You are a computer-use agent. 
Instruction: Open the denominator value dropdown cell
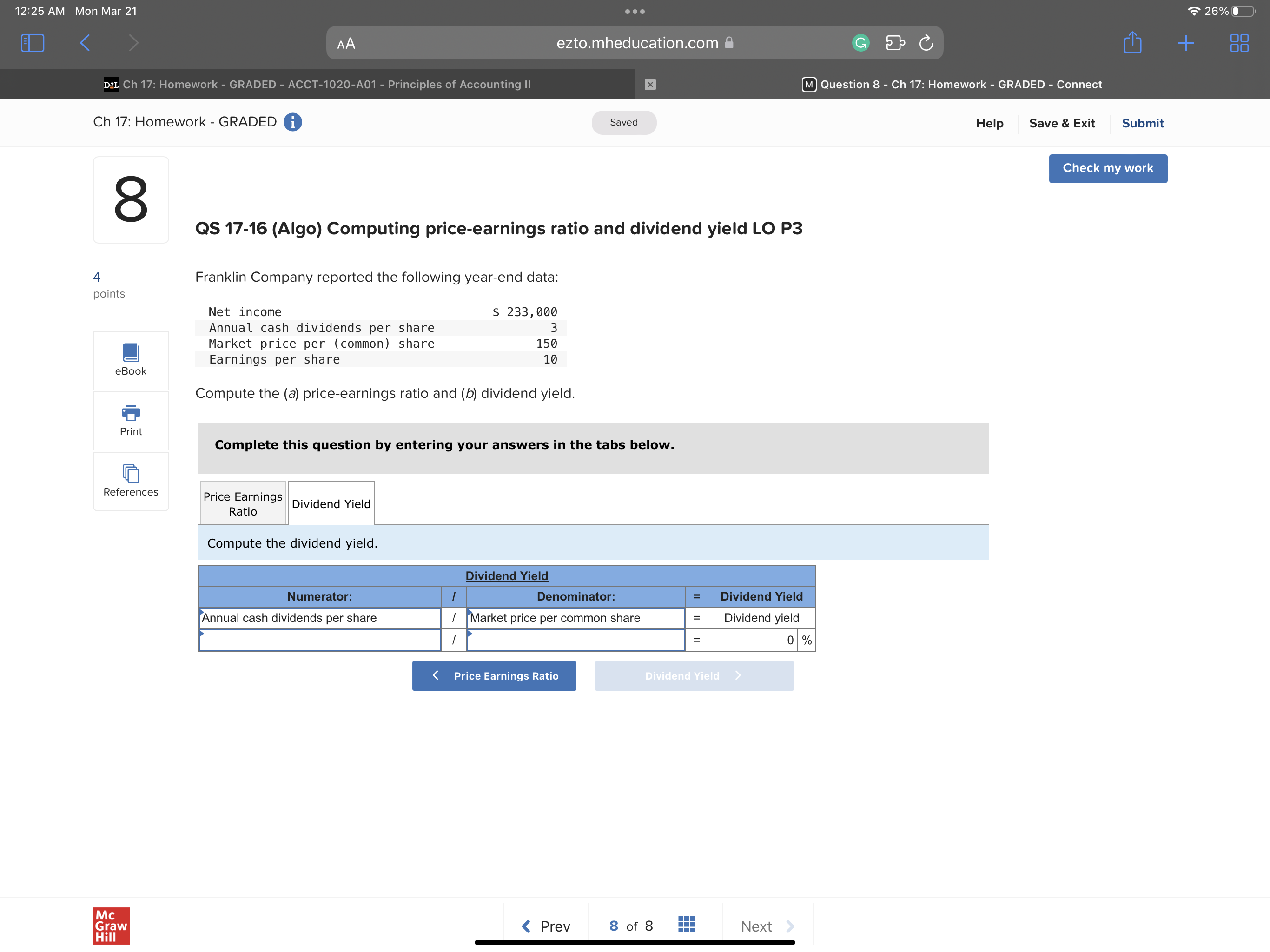point(576,640)
